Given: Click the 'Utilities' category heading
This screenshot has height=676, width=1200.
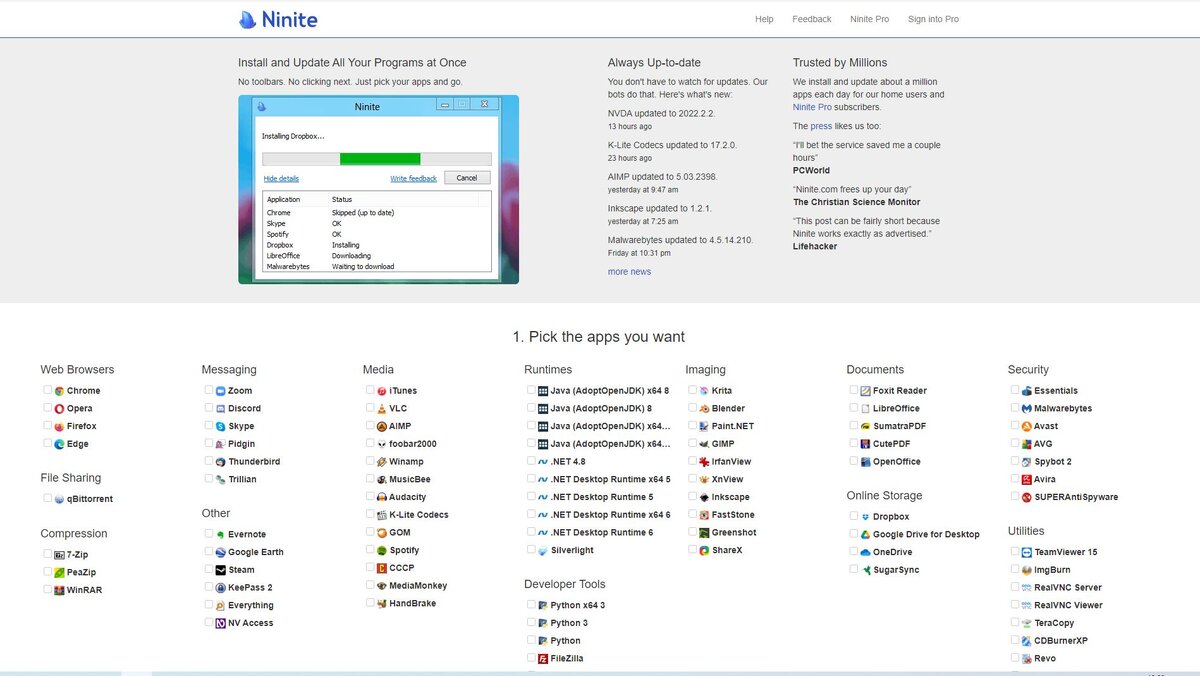Looking at the screenshot, I should pos(1026,531).
